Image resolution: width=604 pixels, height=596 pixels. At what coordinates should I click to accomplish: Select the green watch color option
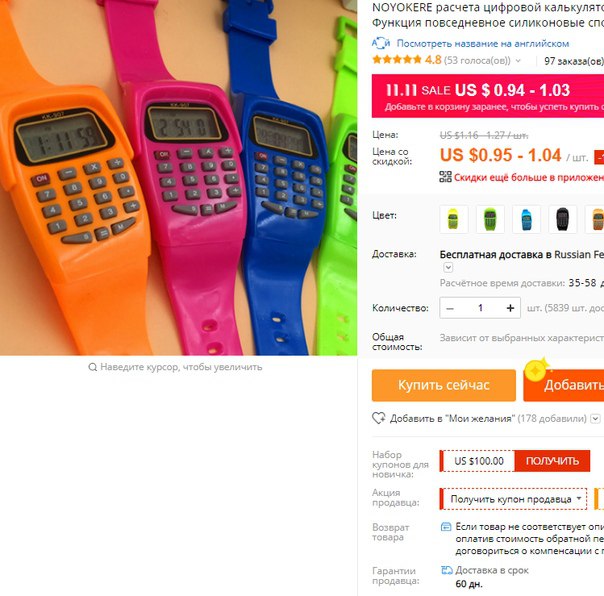[490, 219]
